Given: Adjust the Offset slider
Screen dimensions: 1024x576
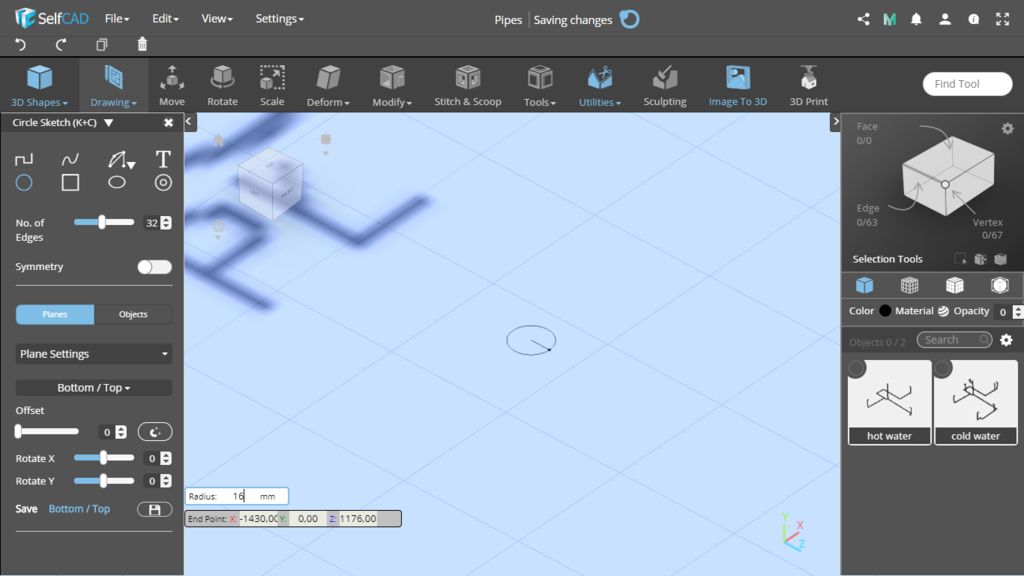Looking at the screenshot, I should (47, 432).
